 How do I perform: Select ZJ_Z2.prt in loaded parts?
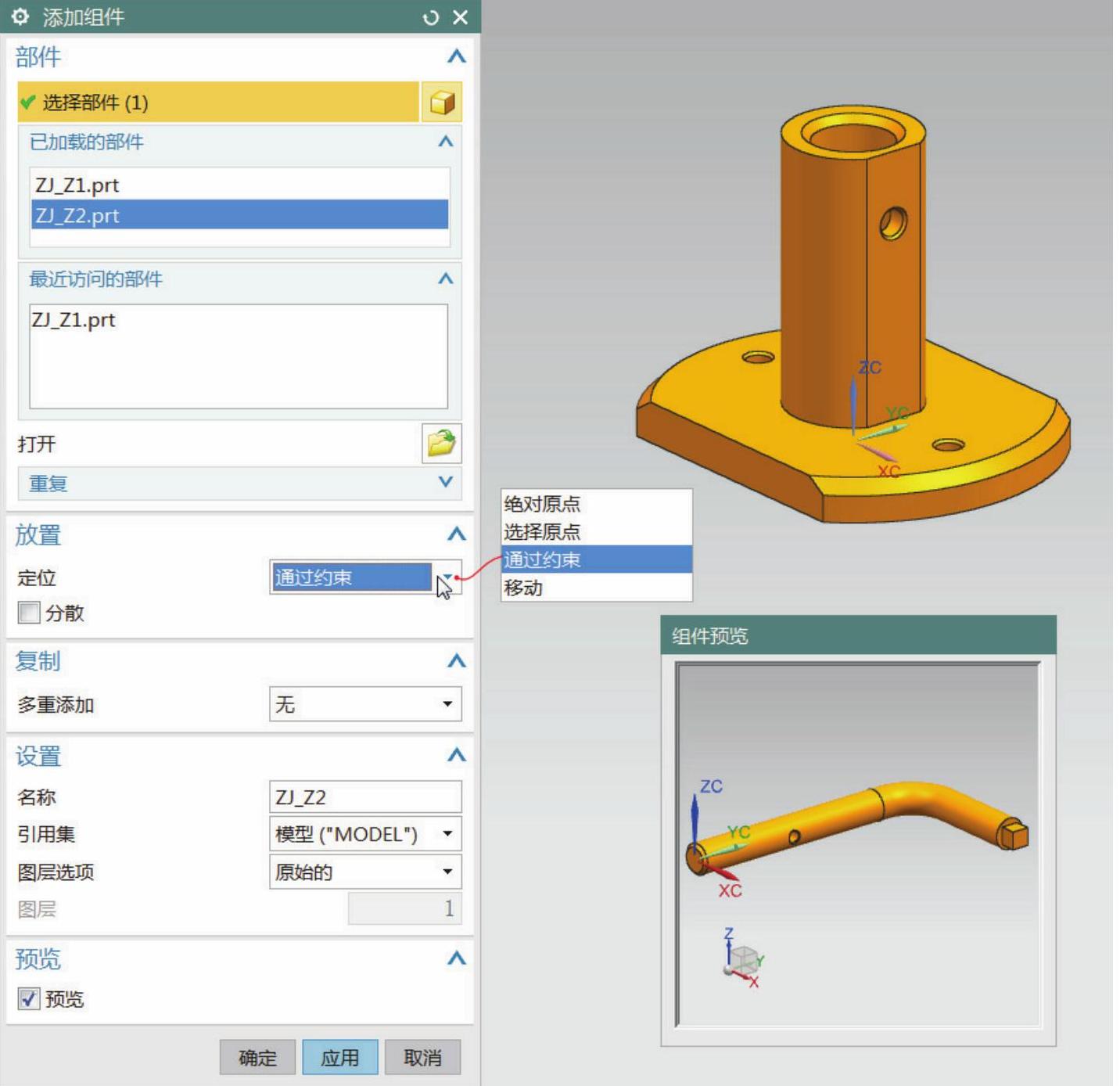coord(239,214)
